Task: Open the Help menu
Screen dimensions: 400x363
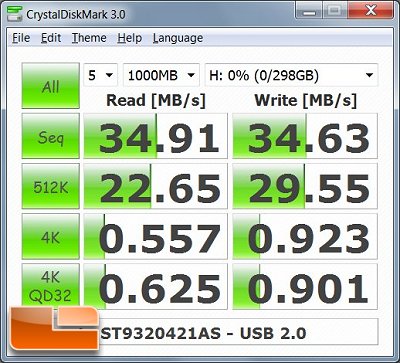Action: pos(130,38)
